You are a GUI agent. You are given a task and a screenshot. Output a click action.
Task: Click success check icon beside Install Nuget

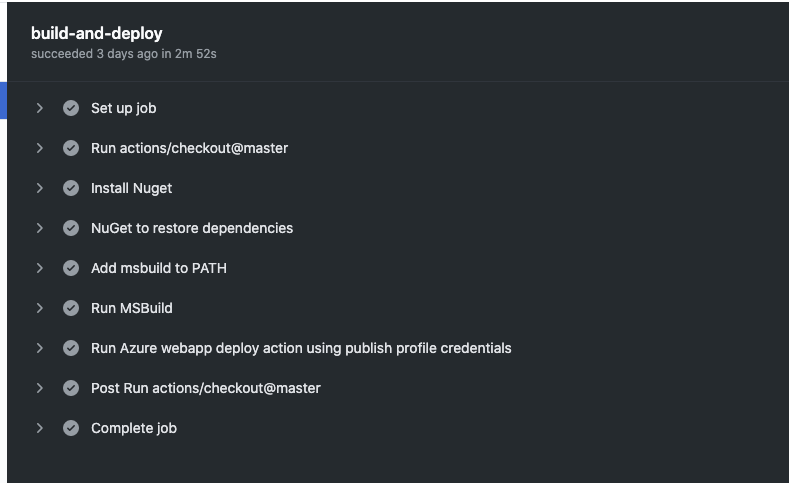(71, 188)
